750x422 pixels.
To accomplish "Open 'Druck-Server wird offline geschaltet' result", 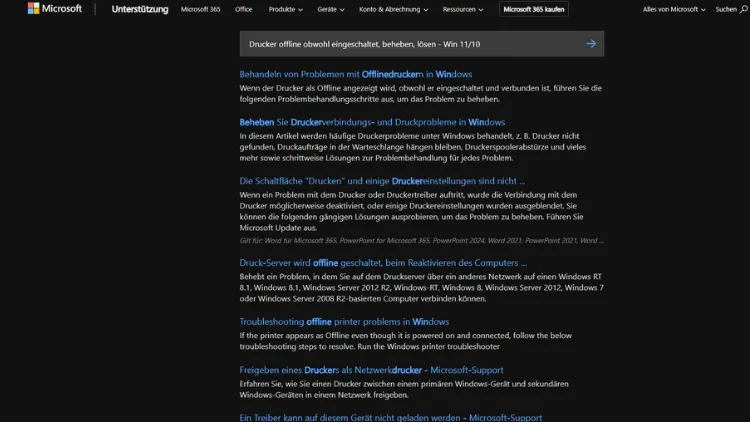I will (x=383, y=263).
